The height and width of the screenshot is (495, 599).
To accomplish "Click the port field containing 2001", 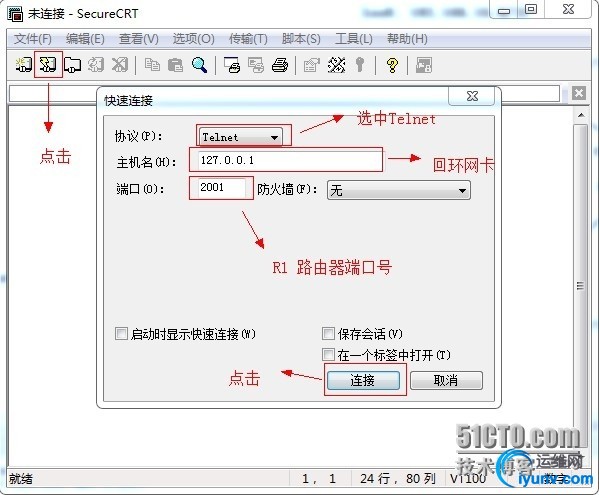I will tap(222, 188).
